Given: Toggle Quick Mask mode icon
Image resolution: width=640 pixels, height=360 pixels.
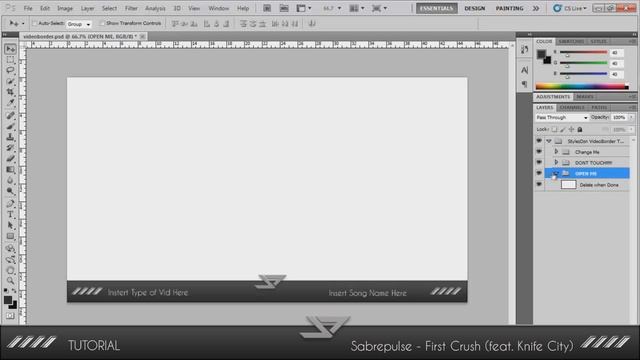Looking at the screenshot, I should tap(10, 316).
